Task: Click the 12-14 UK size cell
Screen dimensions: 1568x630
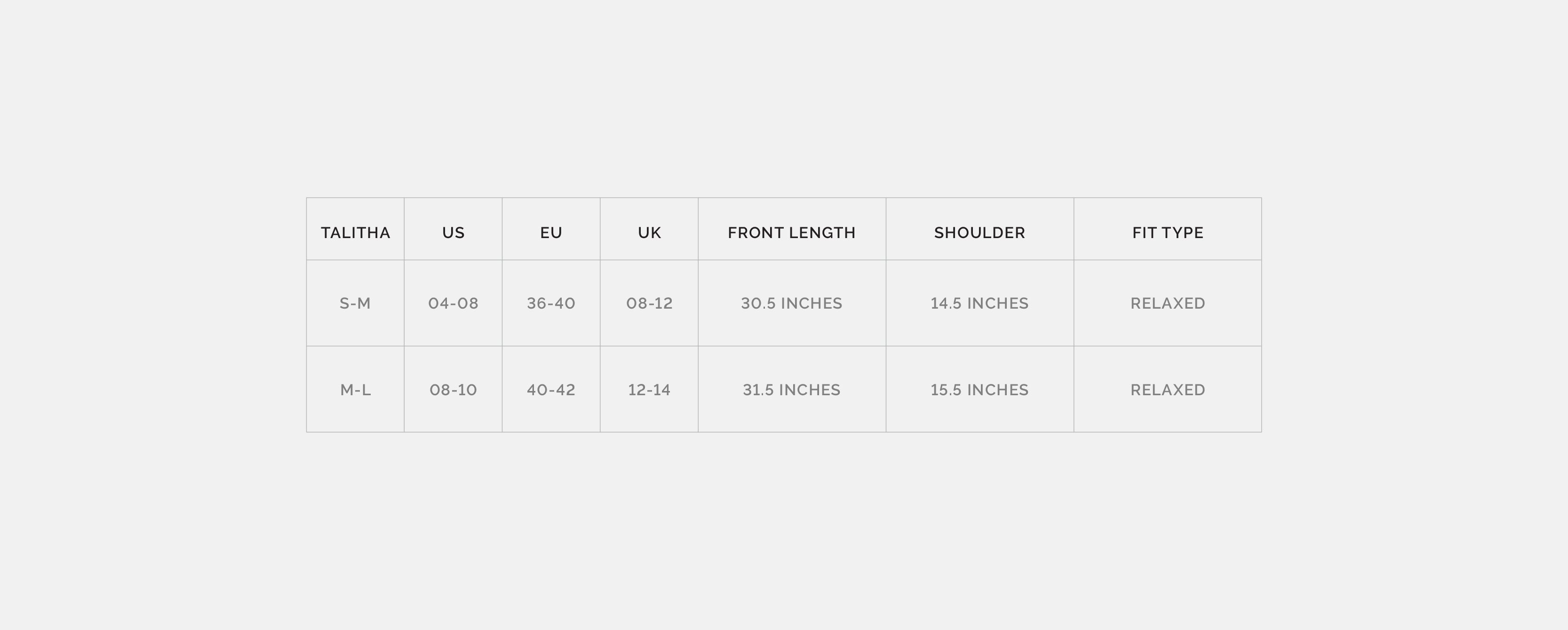Action: tap(649, 390)
